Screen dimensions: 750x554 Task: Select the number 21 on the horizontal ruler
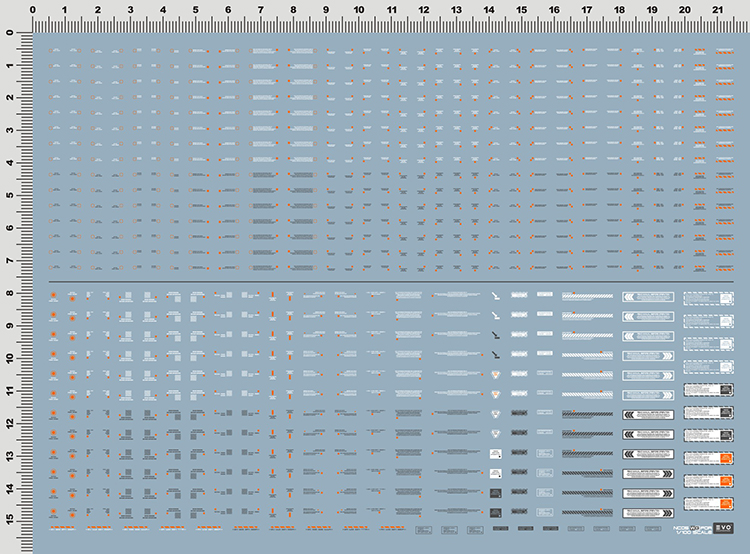(717, 10)
